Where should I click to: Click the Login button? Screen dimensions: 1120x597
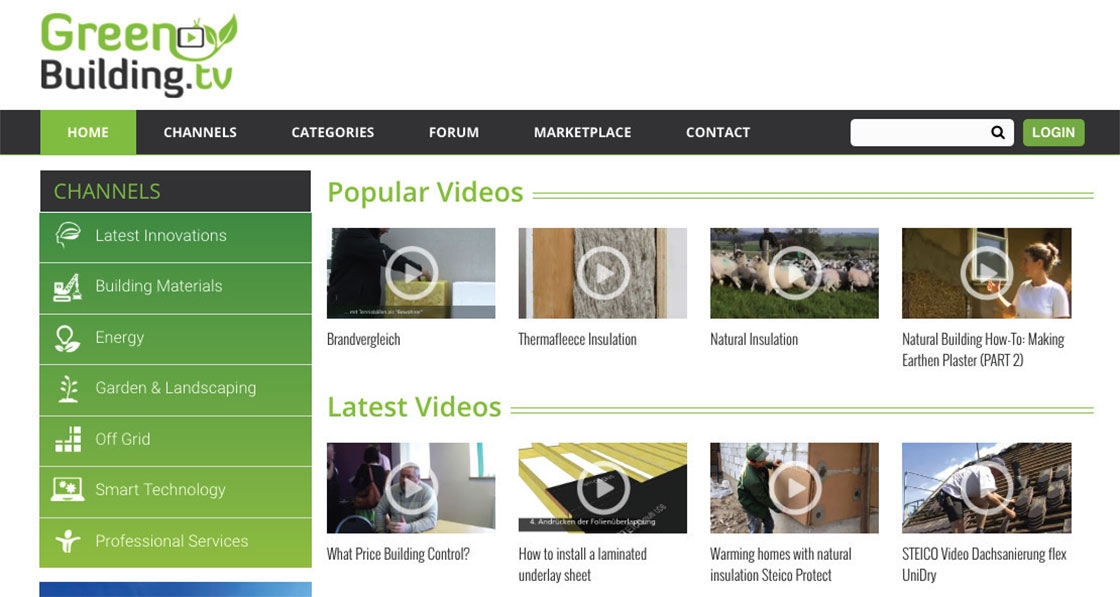pyautogui.click(x=1053, y=132)
